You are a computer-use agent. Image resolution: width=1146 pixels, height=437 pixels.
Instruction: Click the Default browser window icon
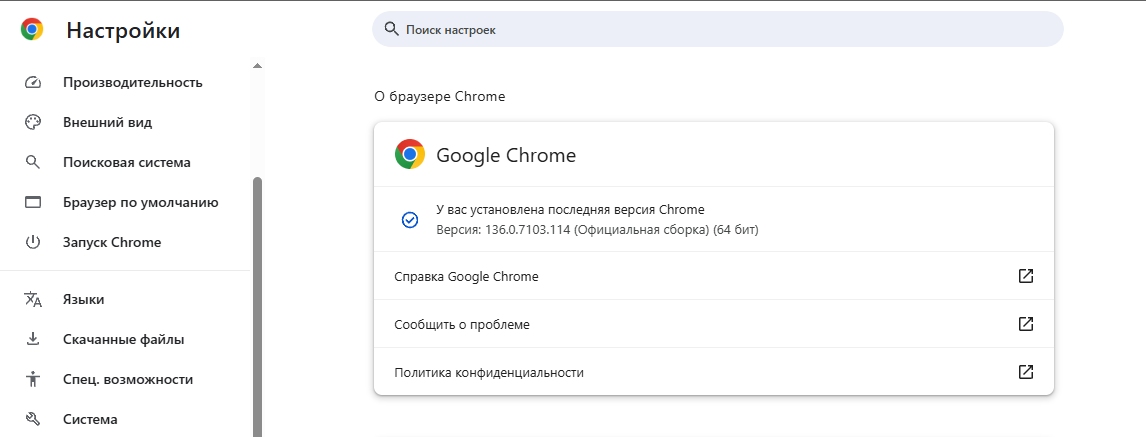33,202
